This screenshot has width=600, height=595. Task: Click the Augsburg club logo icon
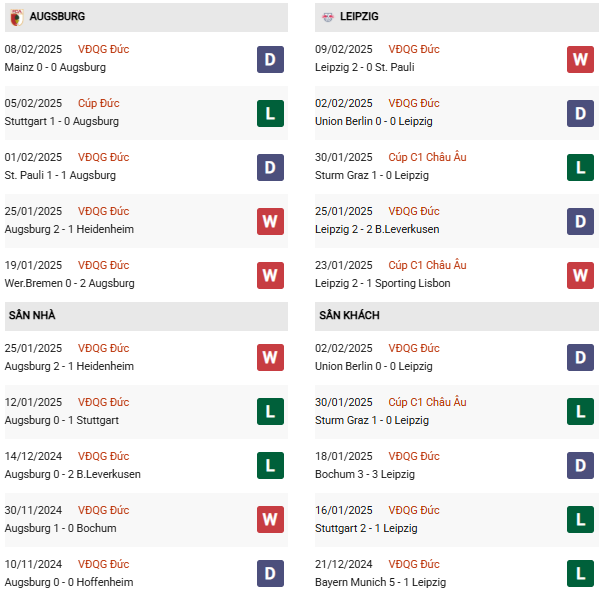pyautogui.click(x=15, y=17)
